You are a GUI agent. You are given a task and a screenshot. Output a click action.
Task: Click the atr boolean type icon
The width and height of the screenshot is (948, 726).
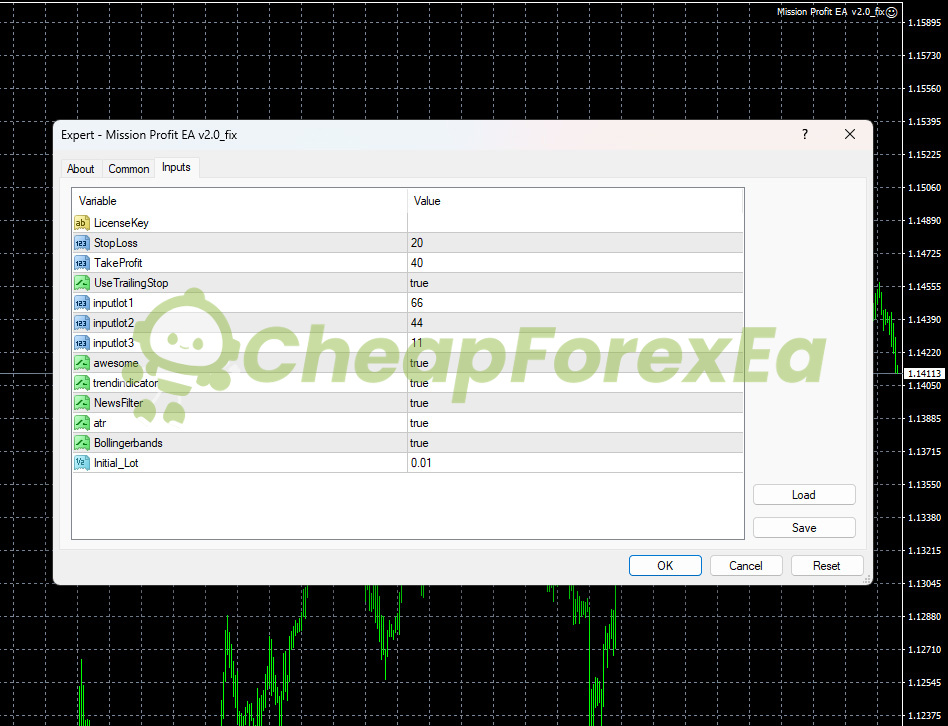[x=82, y=423]
